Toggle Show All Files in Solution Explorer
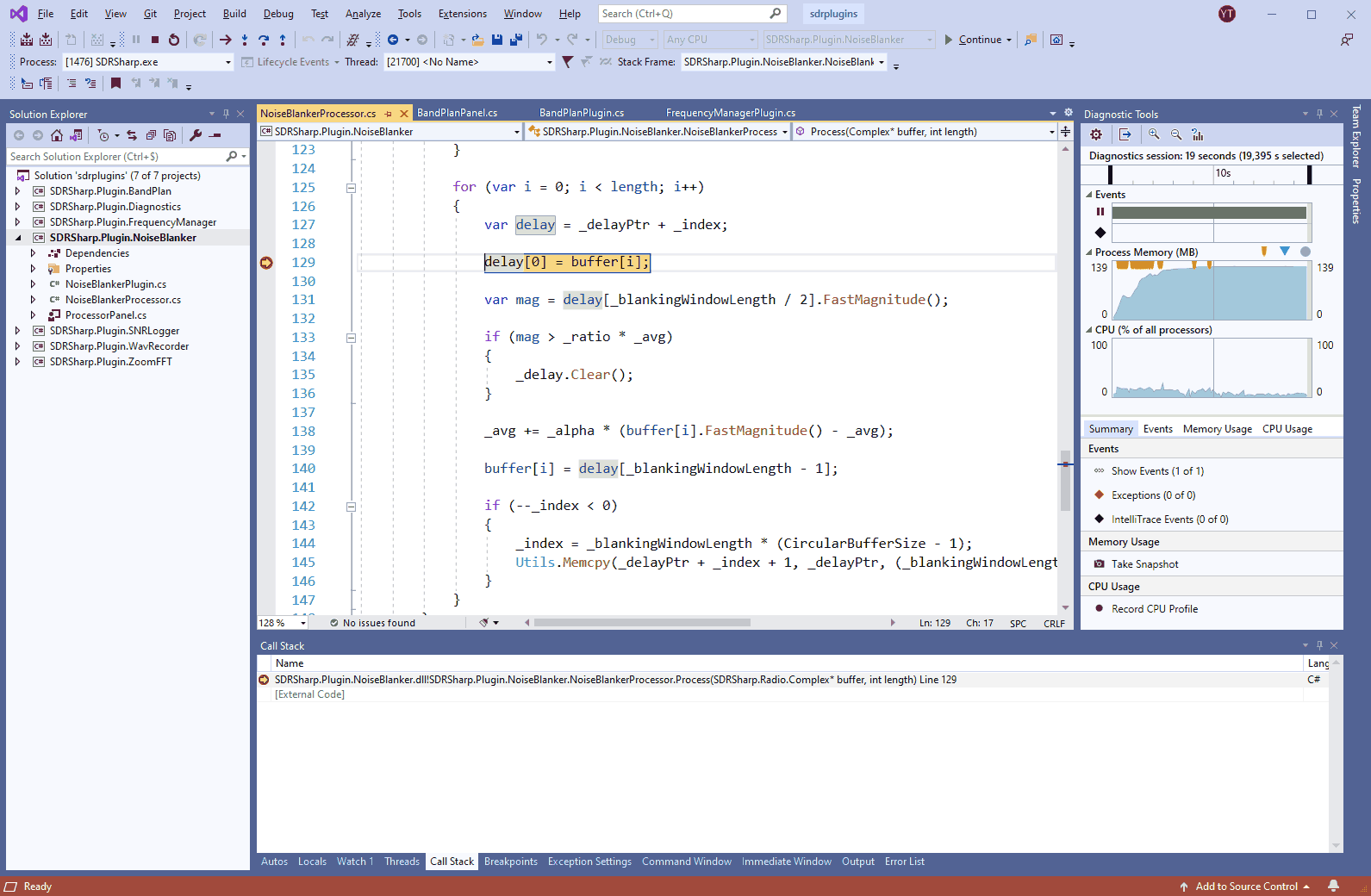The height and width of the screenshot is (896, 1371). click(170, 135)
